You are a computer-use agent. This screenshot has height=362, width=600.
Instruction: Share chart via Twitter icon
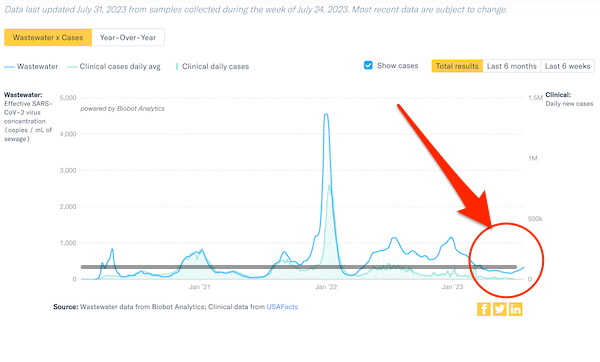point(500,309)
